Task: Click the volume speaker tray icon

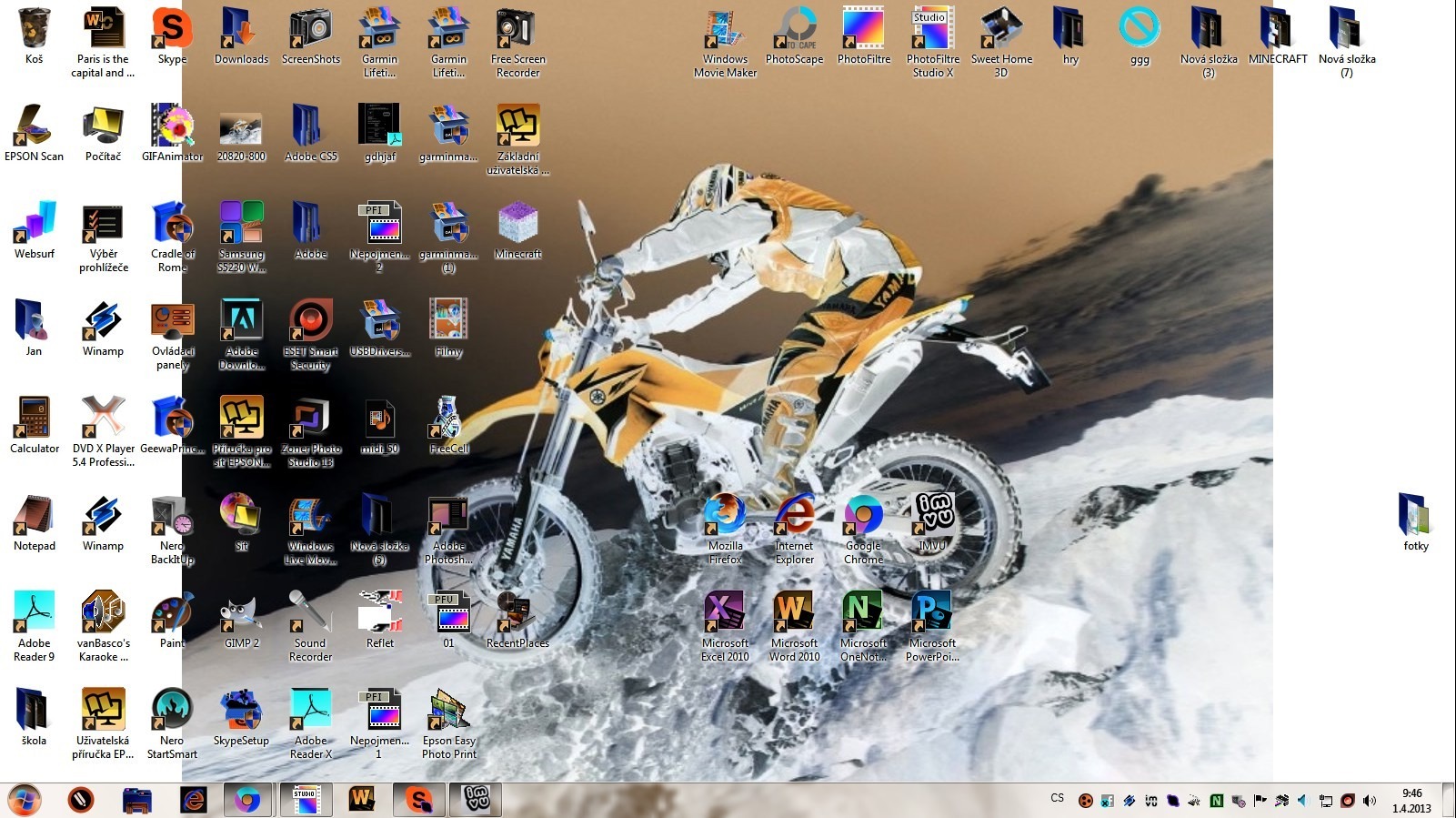Action: coord(1369,801)
